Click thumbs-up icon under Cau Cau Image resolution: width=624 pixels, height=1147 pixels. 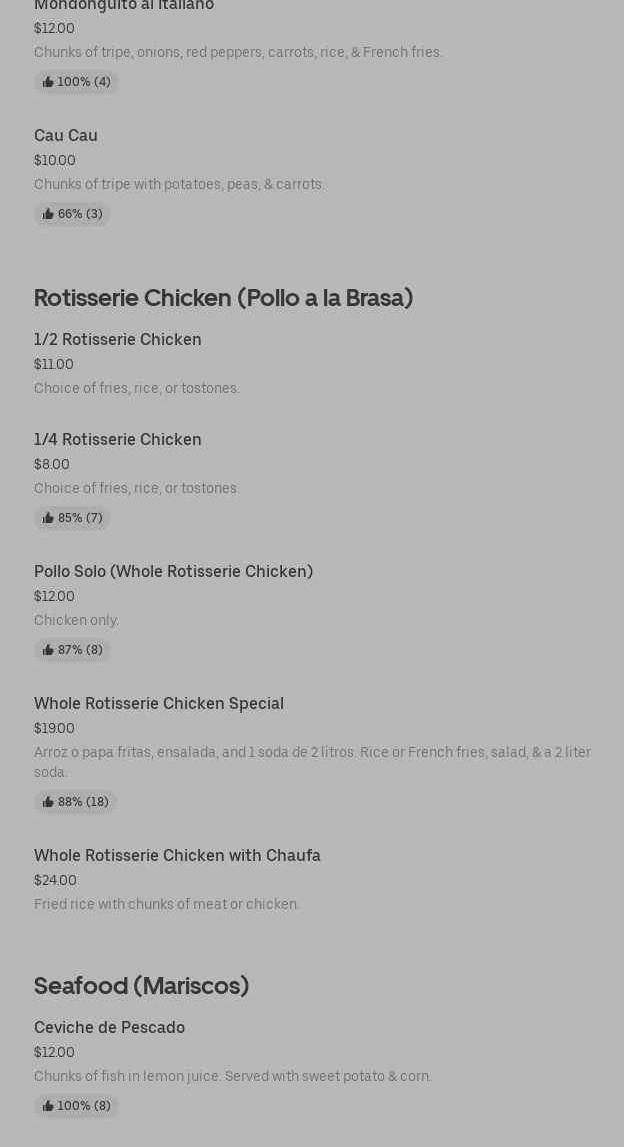(48, 214)
